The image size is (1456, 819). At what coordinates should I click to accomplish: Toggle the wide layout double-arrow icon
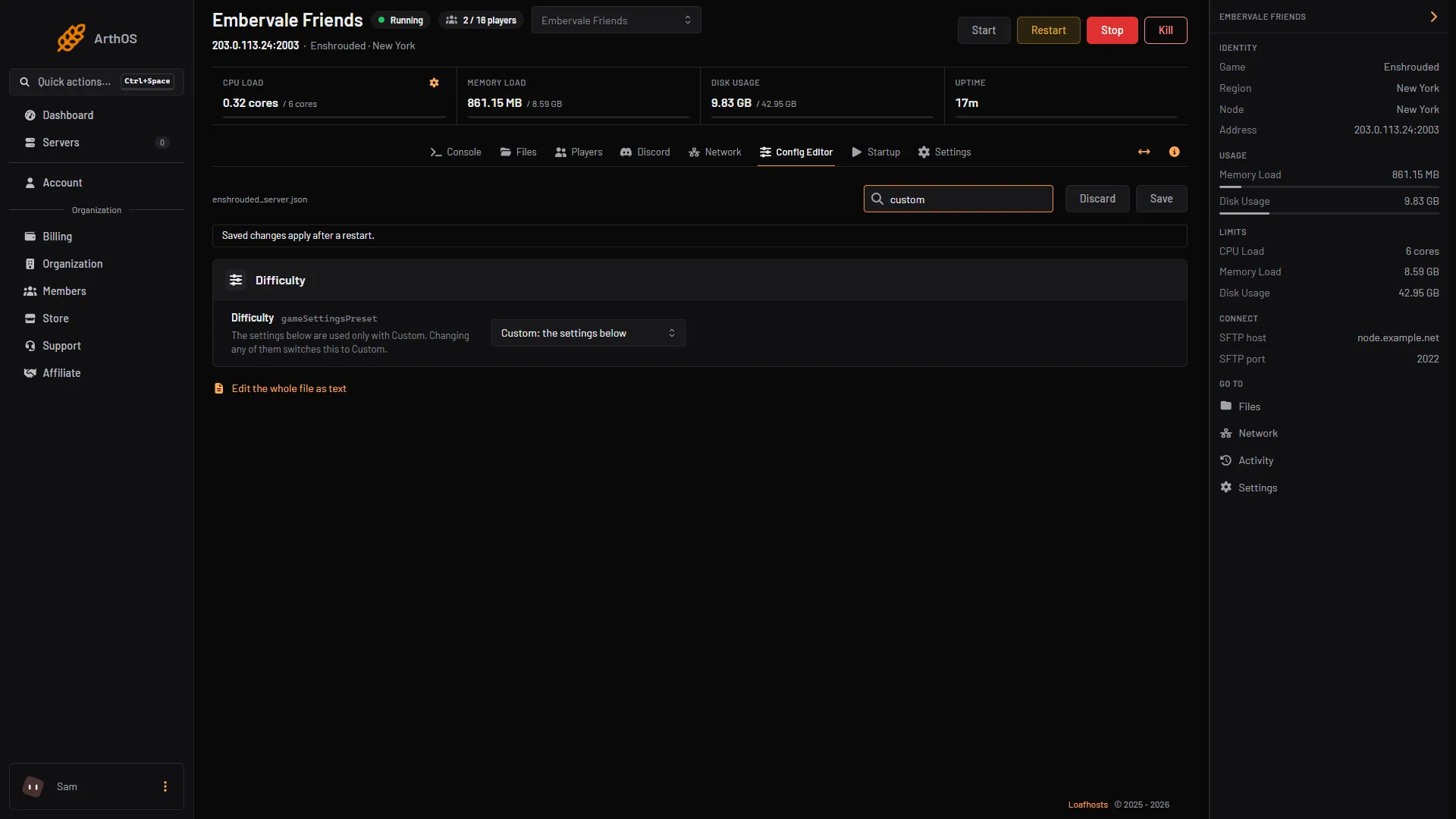[1144, 152]
